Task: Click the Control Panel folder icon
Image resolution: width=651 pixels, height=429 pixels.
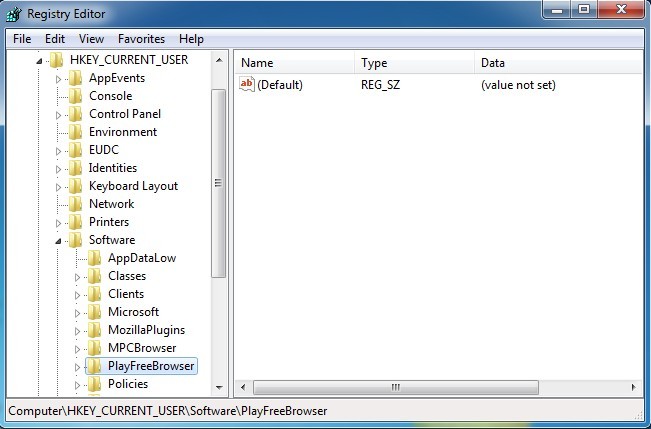Action: click(76, 114)
